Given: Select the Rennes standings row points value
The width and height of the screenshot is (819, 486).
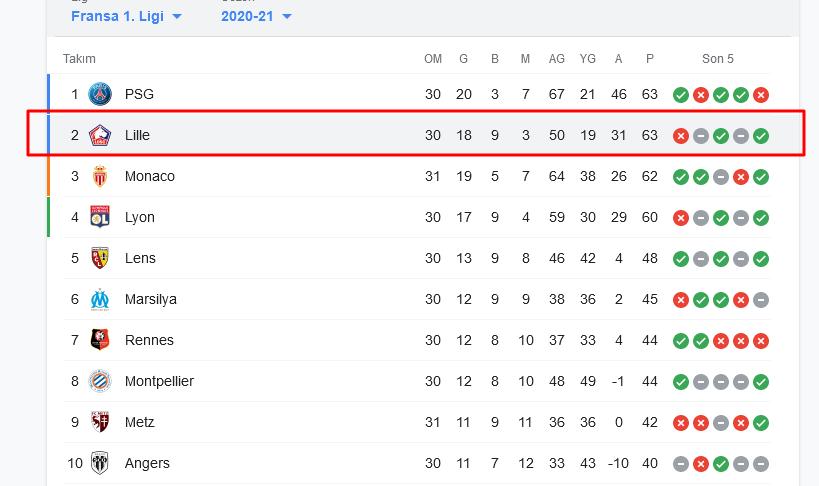Looking at the screenshot, I should click(650, 340).
